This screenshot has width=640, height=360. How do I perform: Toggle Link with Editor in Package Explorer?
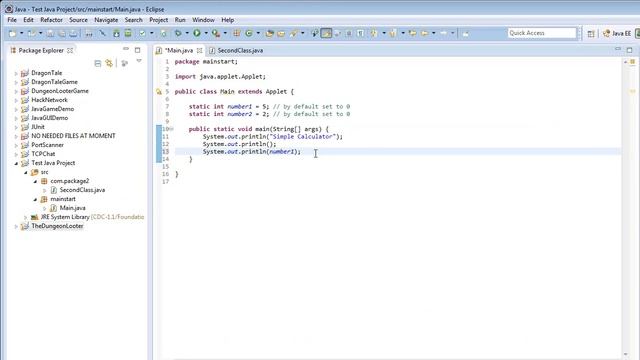109,63
